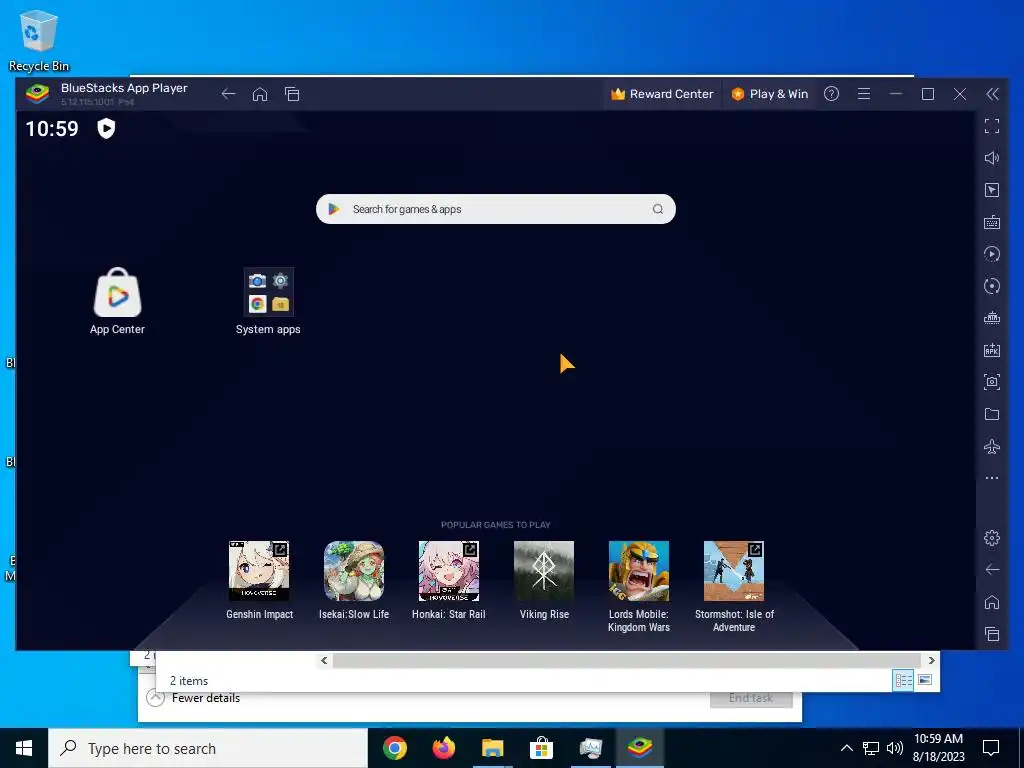Click the magnifier icon in the search bar
The image size is (1024, 768).
658,209
